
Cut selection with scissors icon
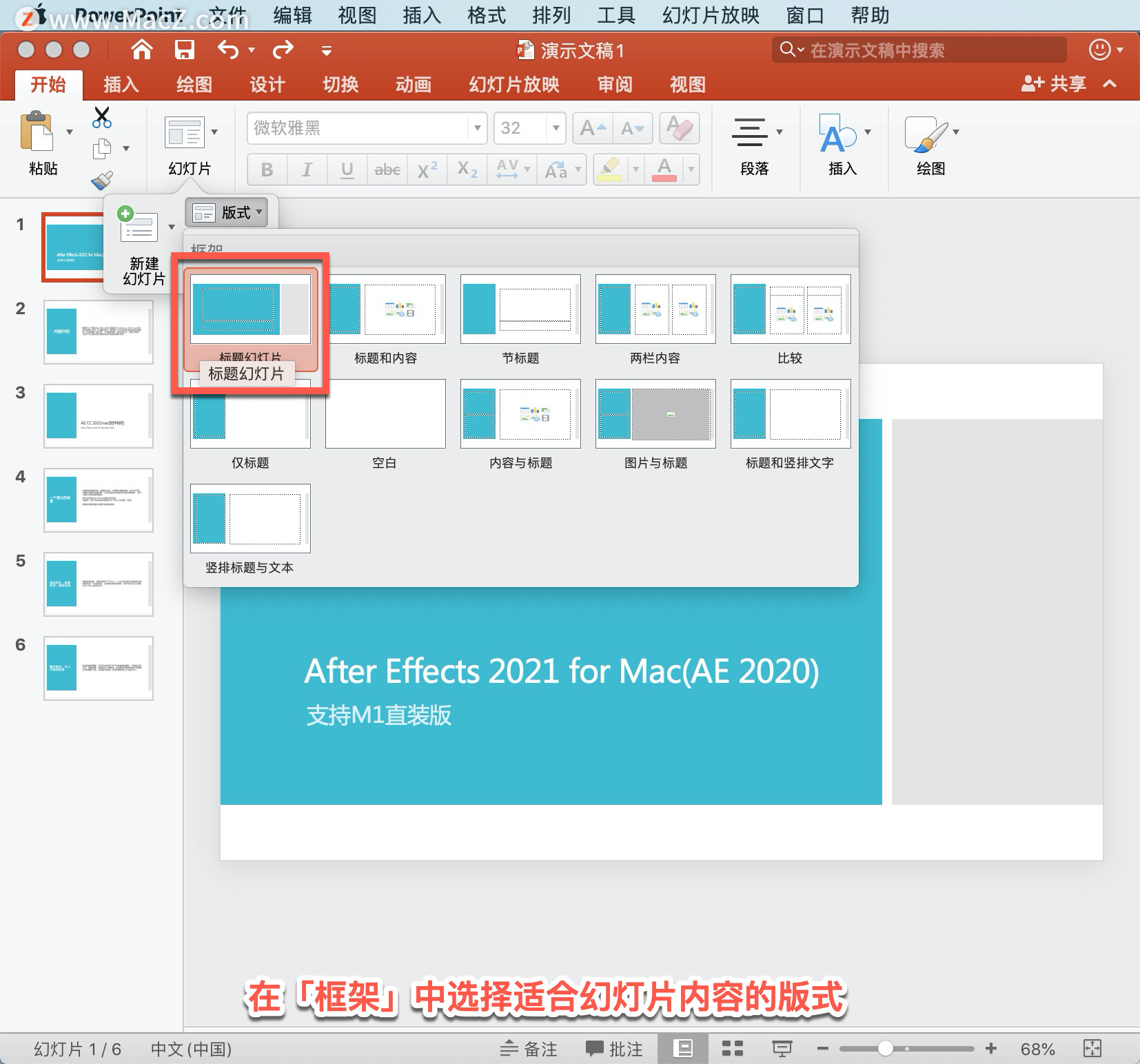point(102,118)
